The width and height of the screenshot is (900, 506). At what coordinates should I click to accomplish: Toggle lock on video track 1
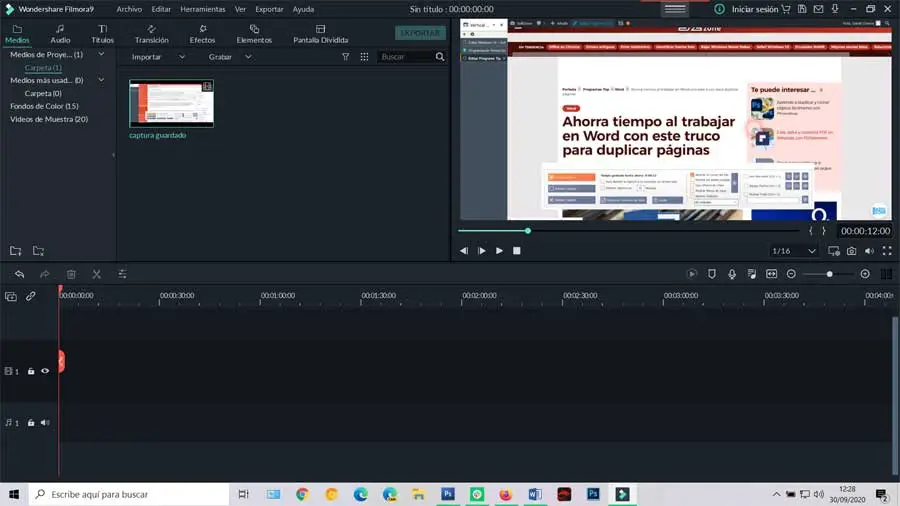click(31, 371)
